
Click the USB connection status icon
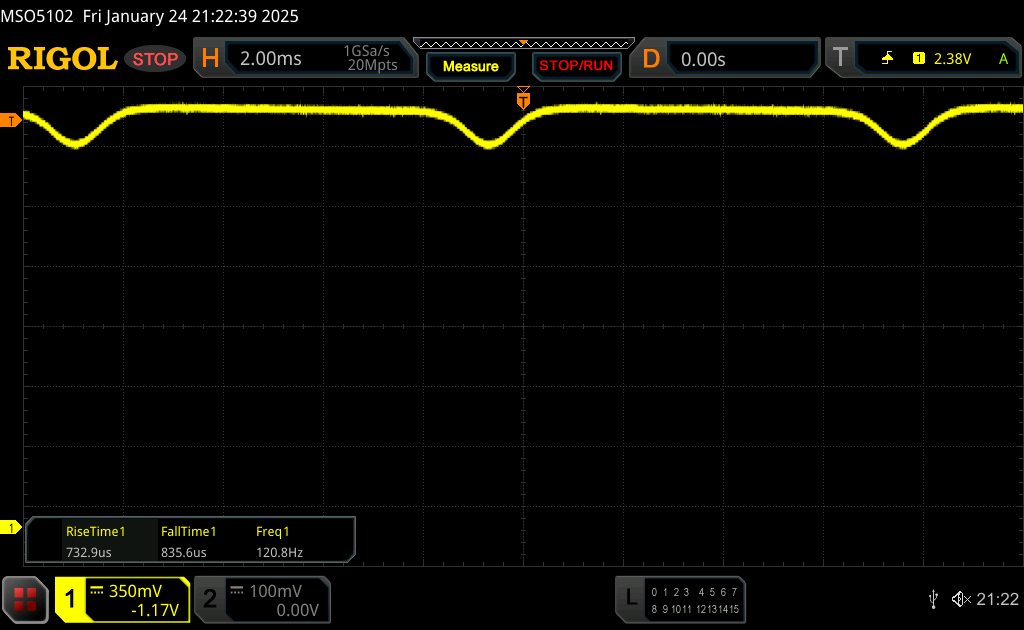click(x=933, y=599)
